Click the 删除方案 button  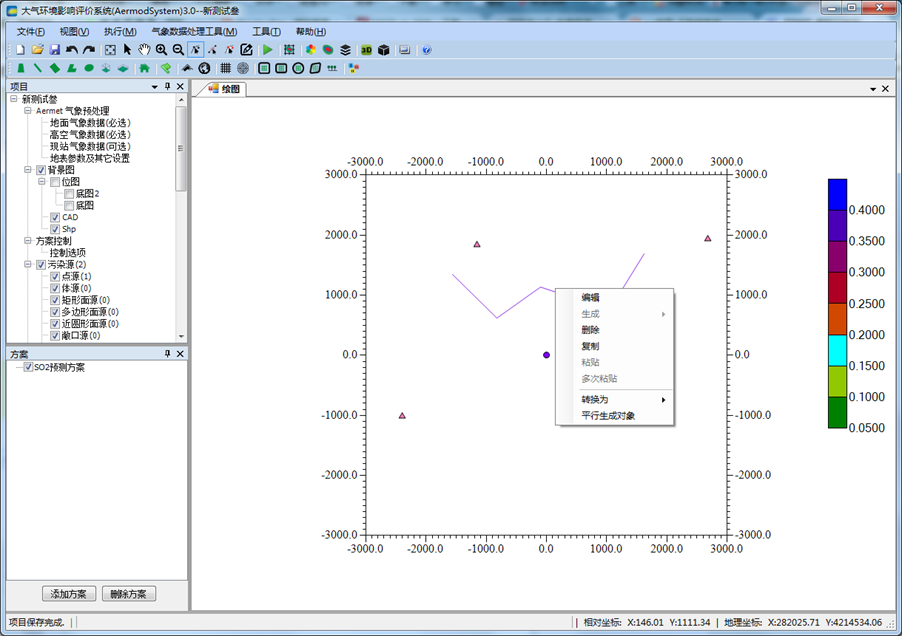[128, 594]
